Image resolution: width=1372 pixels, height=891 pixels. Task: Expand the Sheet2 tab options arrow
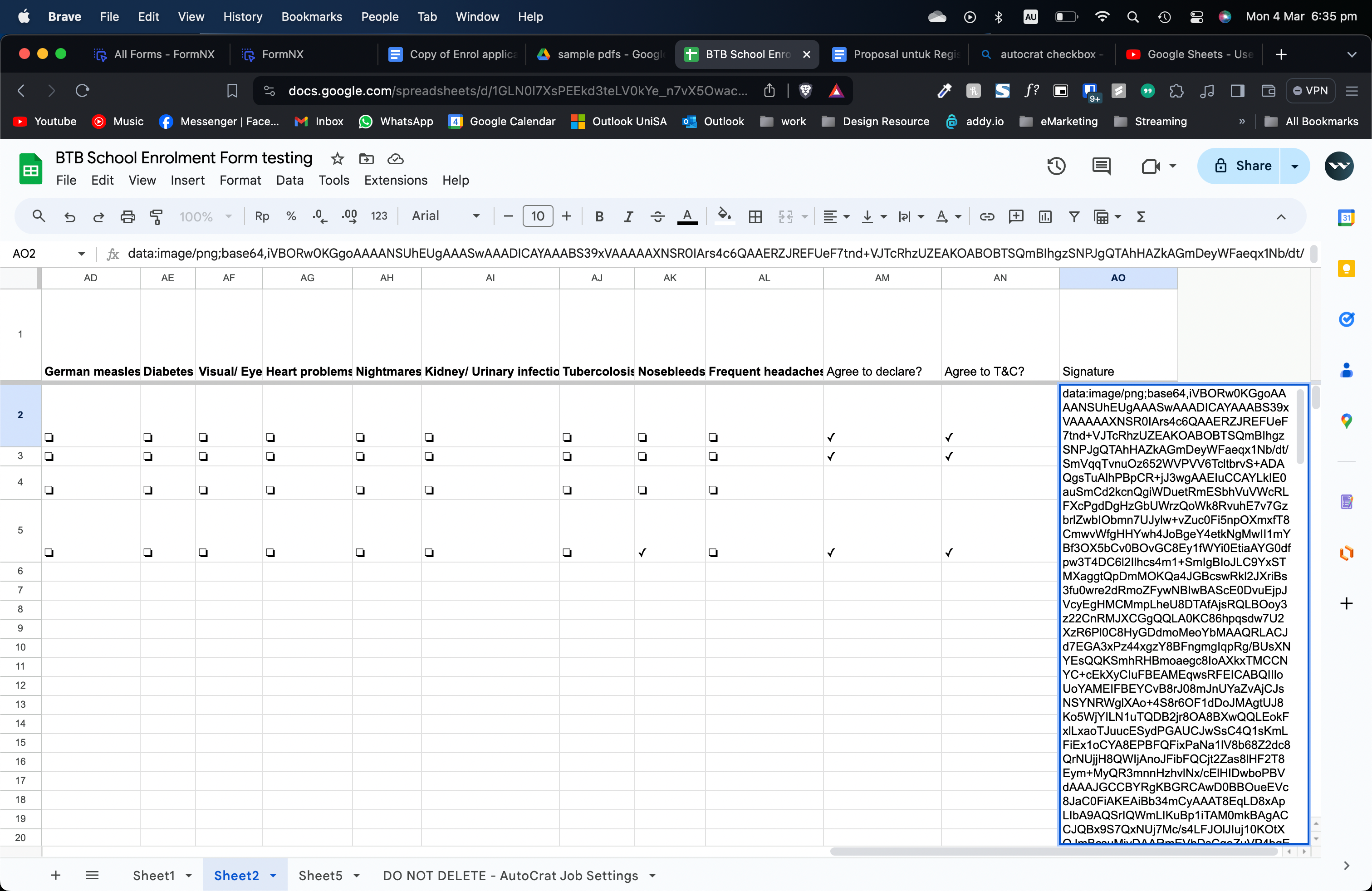273,876
